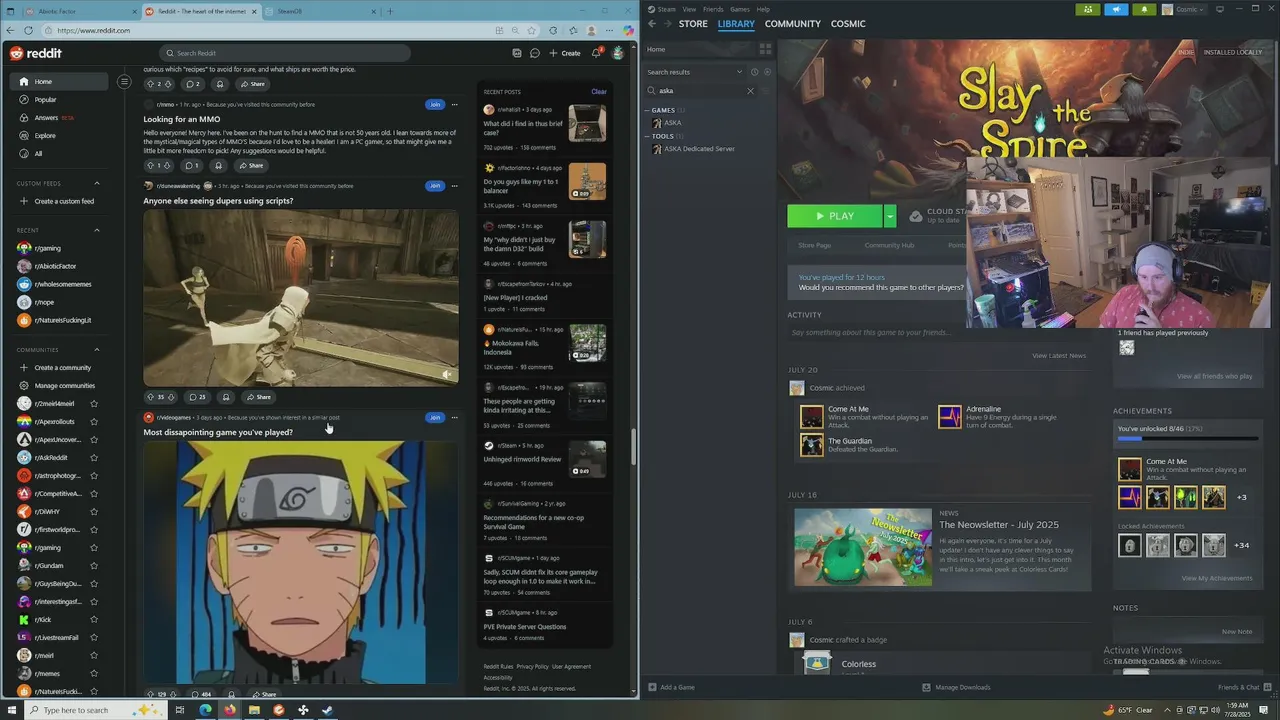Collapse TOOLS category in Steam library
The image size is (1280, 720).
(x=648, y=136)
